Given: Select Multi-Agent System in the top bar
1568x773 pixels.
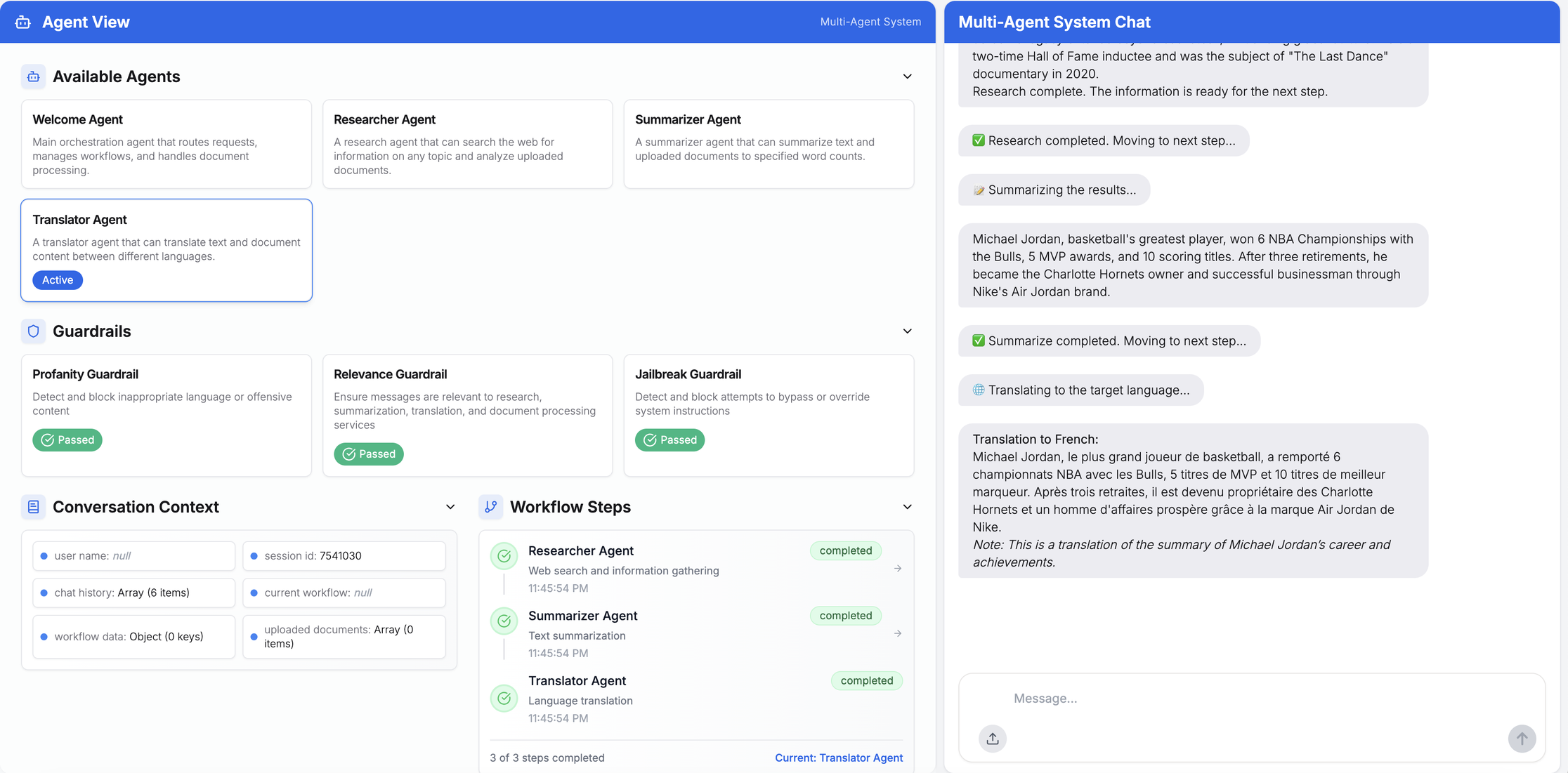Looking at the screenshot, I should (x=870, y=22).
